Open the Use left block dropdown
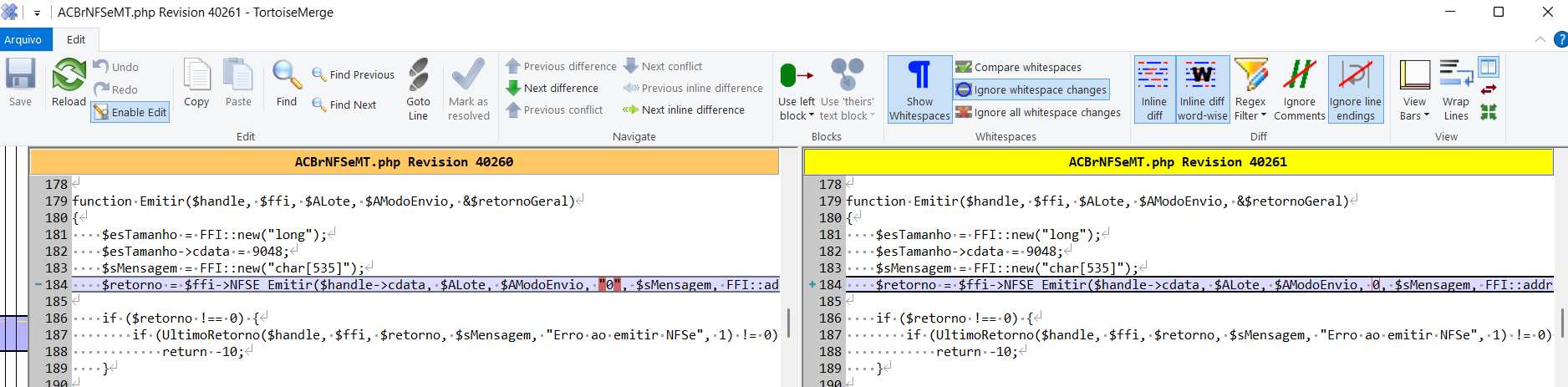 (x=796, y=116)
